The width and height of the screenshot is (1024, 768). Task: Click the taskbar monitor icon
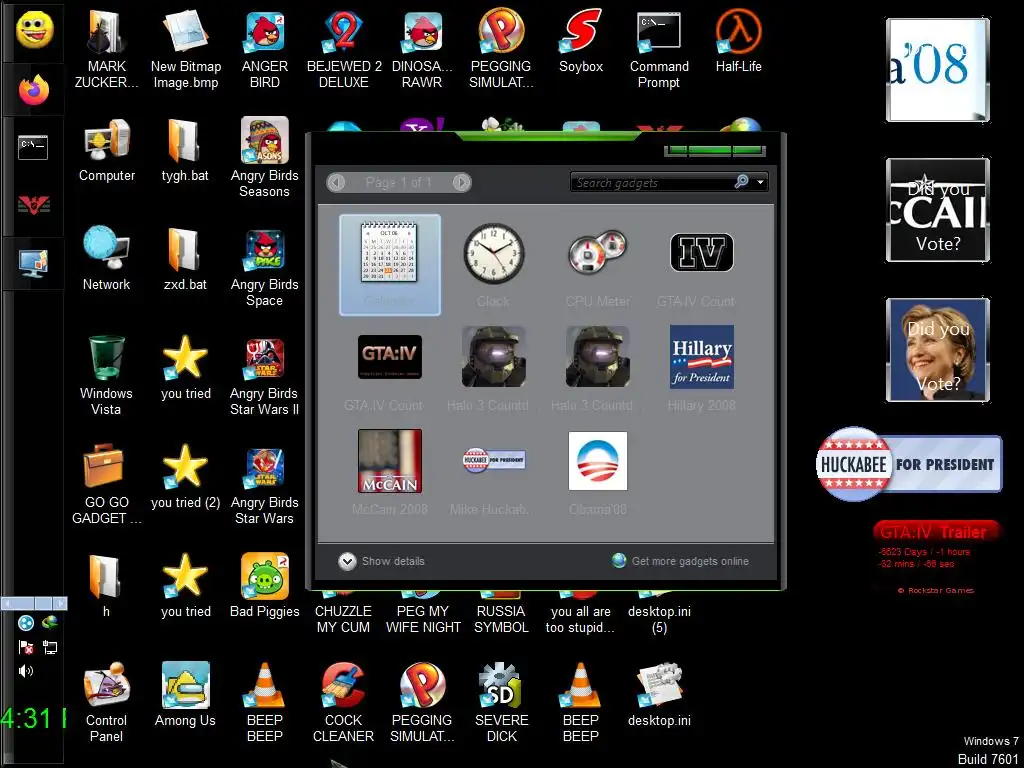click(x=33, y=264)
